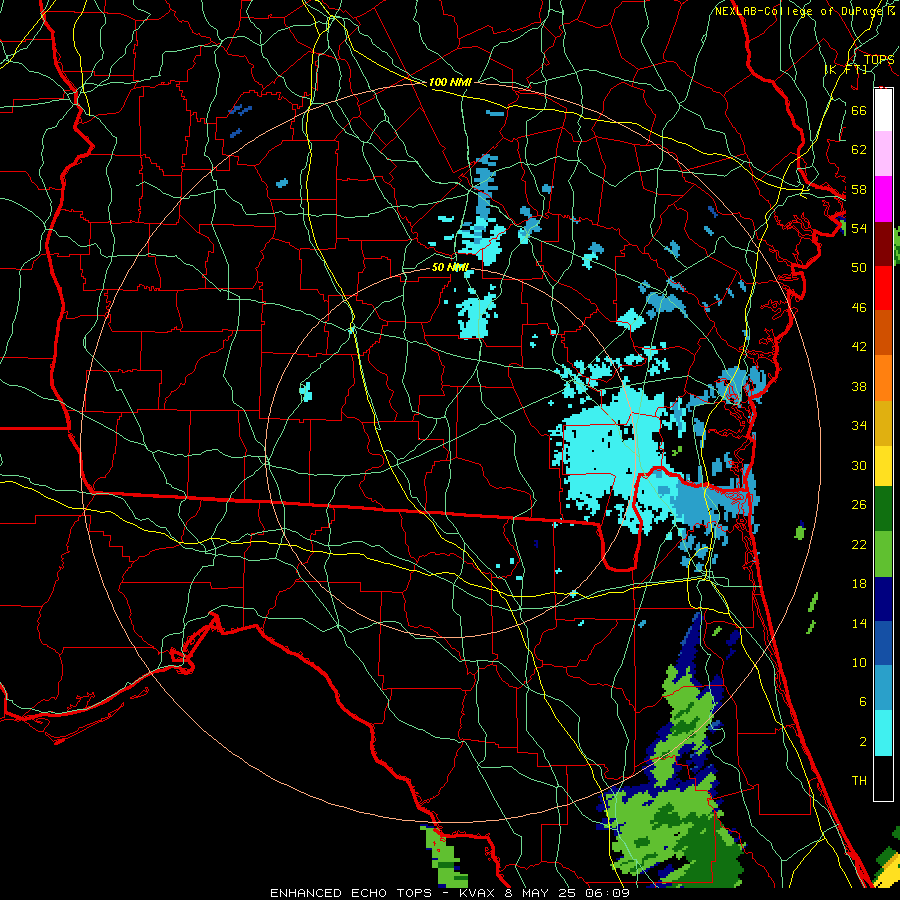Click the 'ENHANCED ECHO TOPS' caption text
This screenshot has width=900, height=900.
point(351,893)
